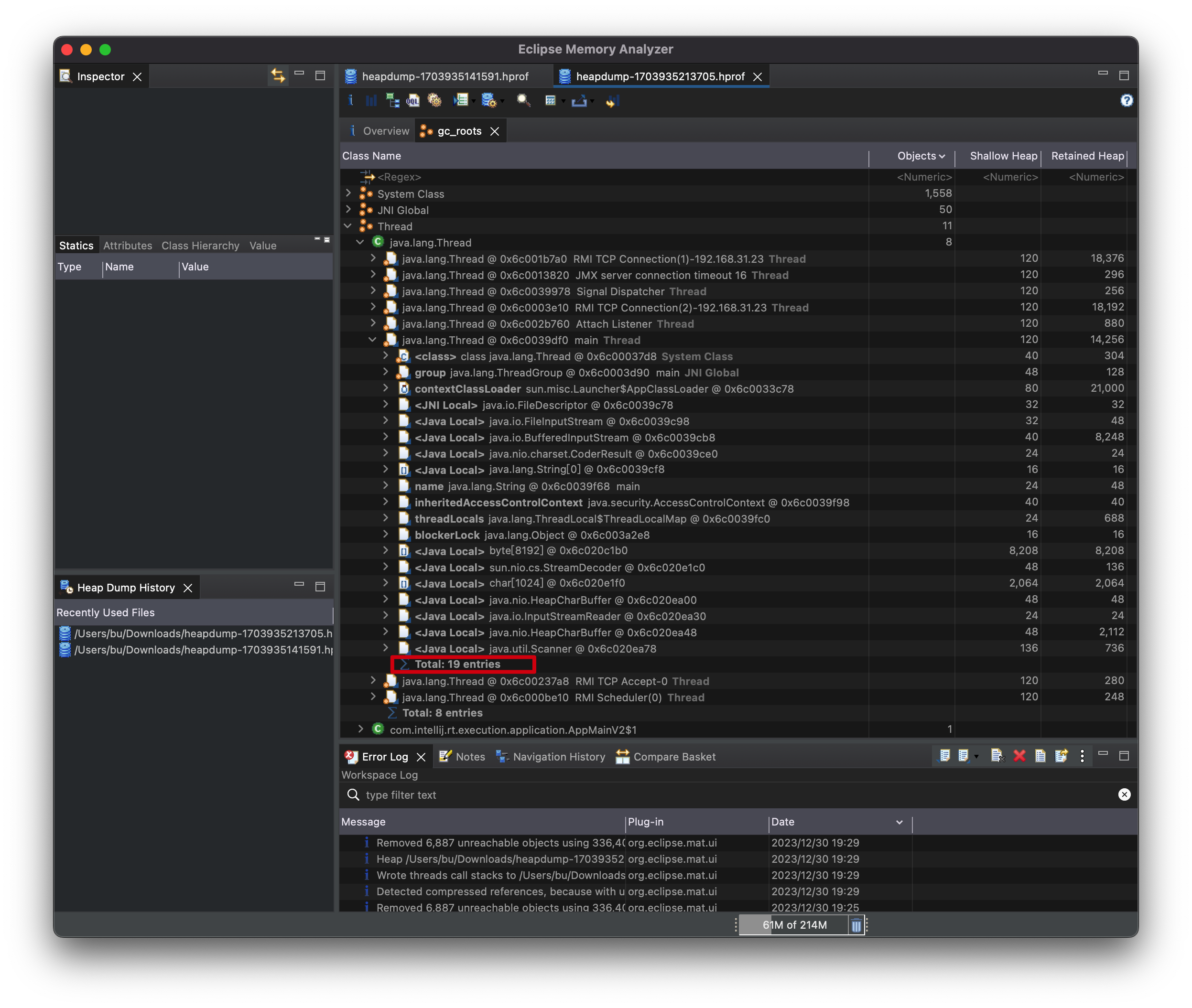Click the Find Object magnifier icon

point(523,101)
